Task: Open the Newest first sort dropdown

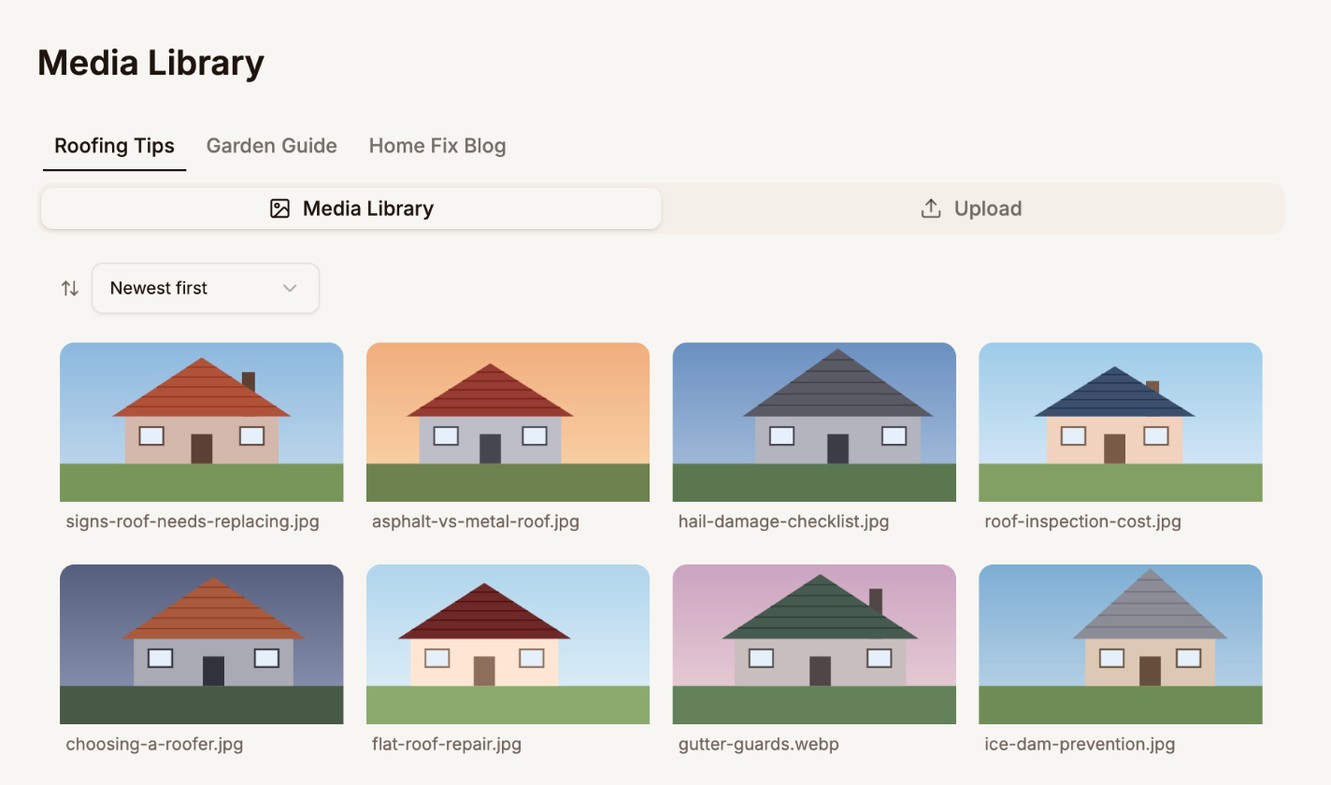Action: tap(206, 288)
